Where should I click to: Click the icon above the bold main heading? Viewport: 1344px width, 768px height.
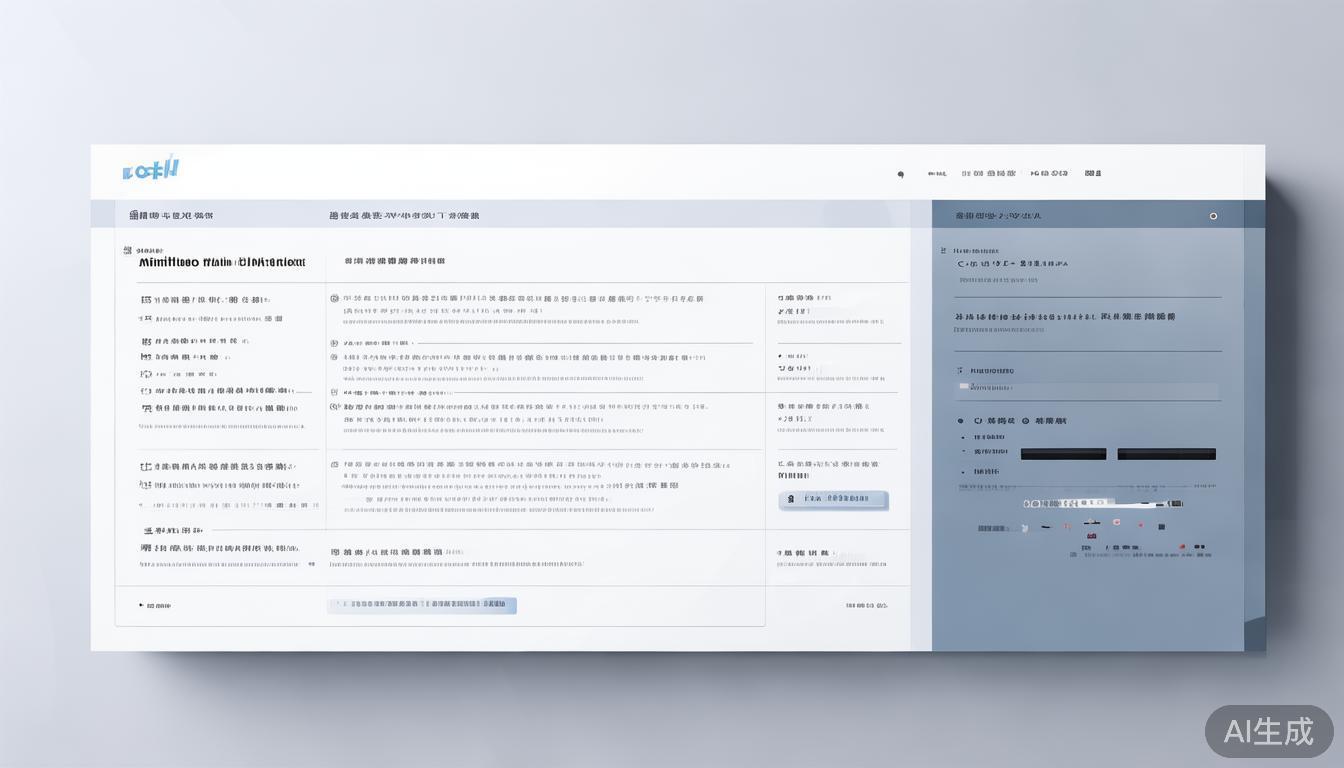(x=127, y=250)
